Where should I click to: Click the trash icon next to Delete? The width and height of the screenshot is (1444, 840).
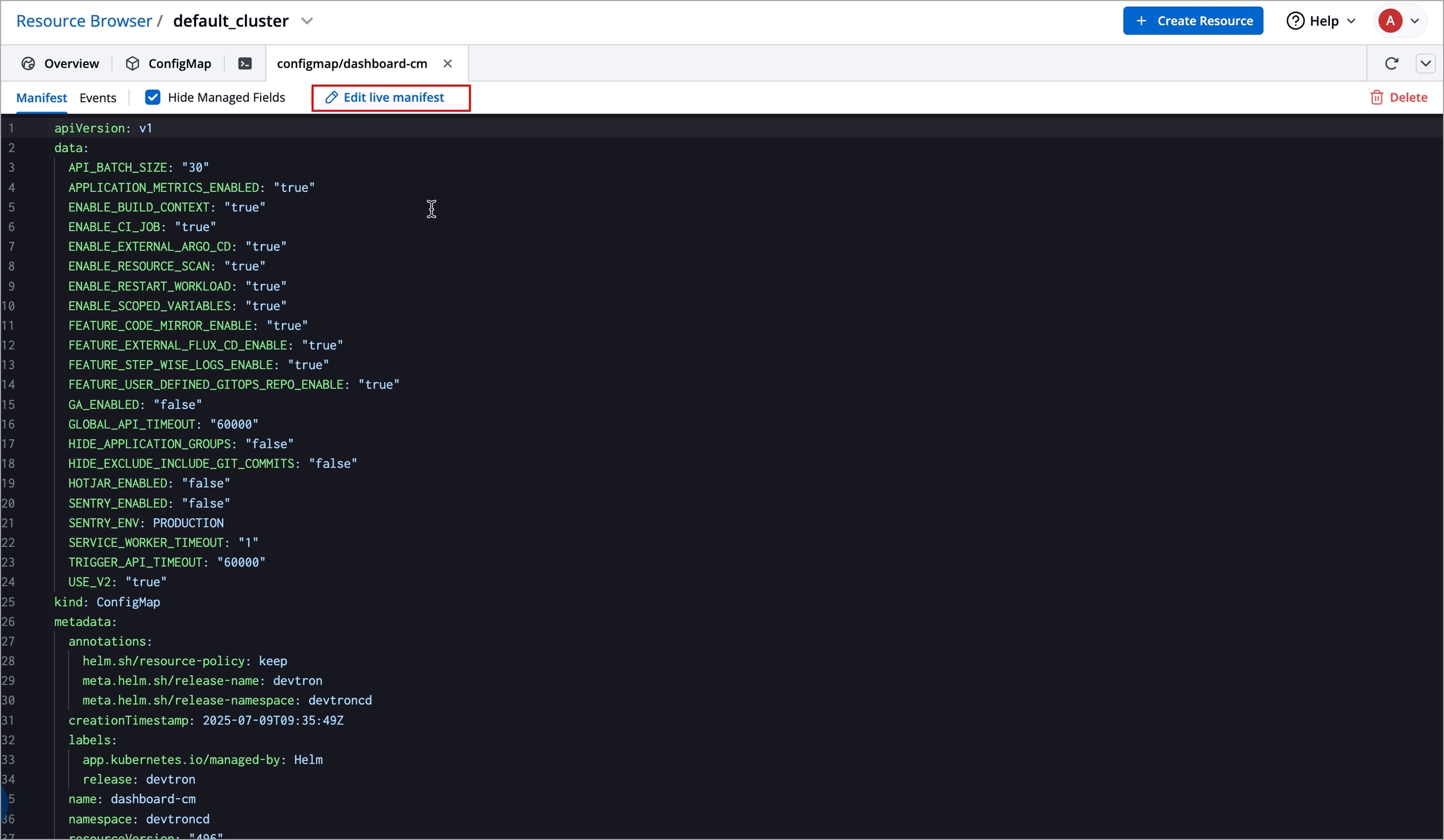click(1376, 97)
